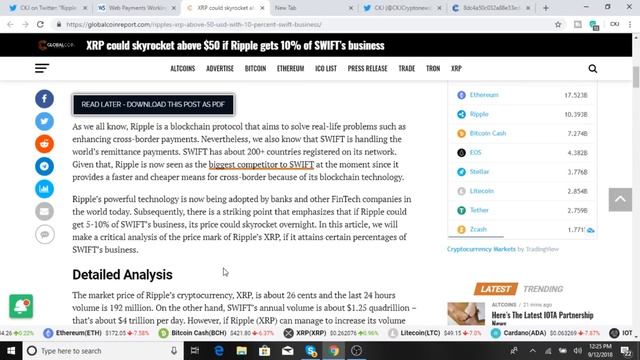640x360 pixels.
Task: Open Chrome three-dot menu
Action: [630, 24]
